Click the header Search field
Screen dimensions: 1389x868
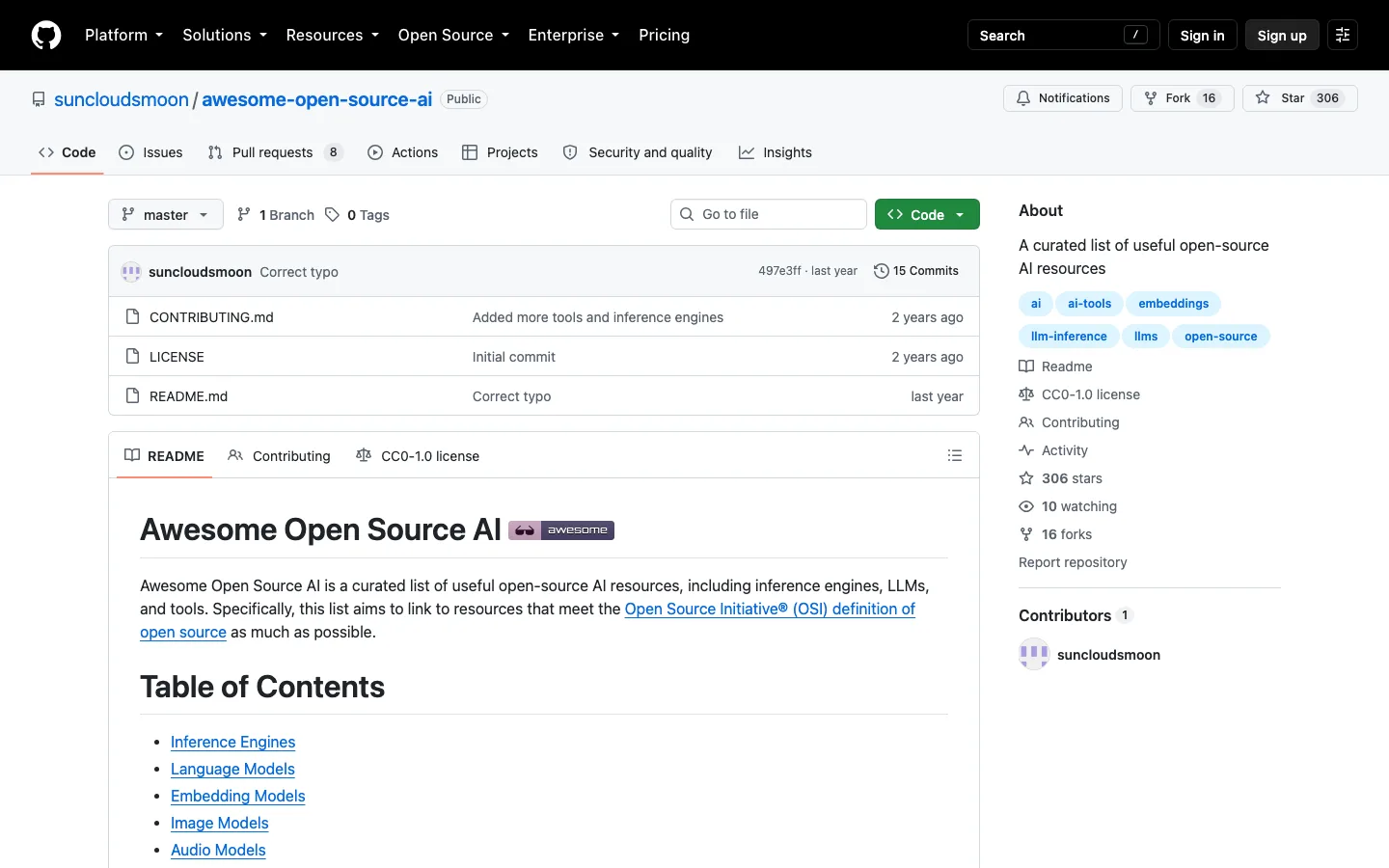[1063, 35]
